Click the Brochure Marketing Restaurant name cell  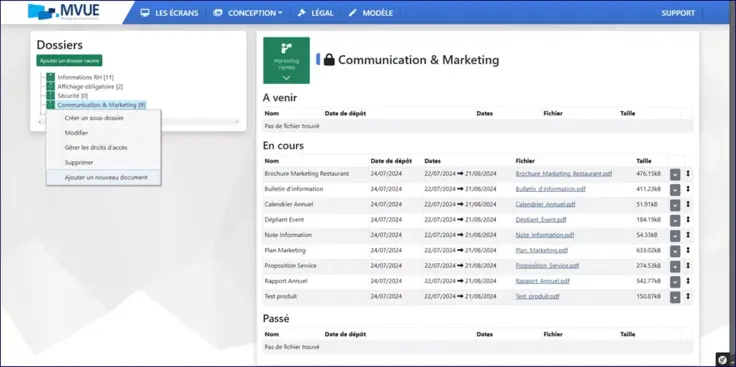(x=307, y=174)
